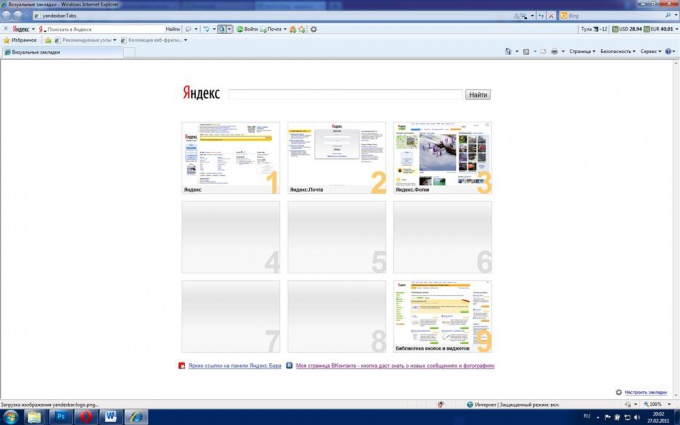Click the read mail icon in command bar
Screen dimensions: 680x425
(x=543, y=51)
